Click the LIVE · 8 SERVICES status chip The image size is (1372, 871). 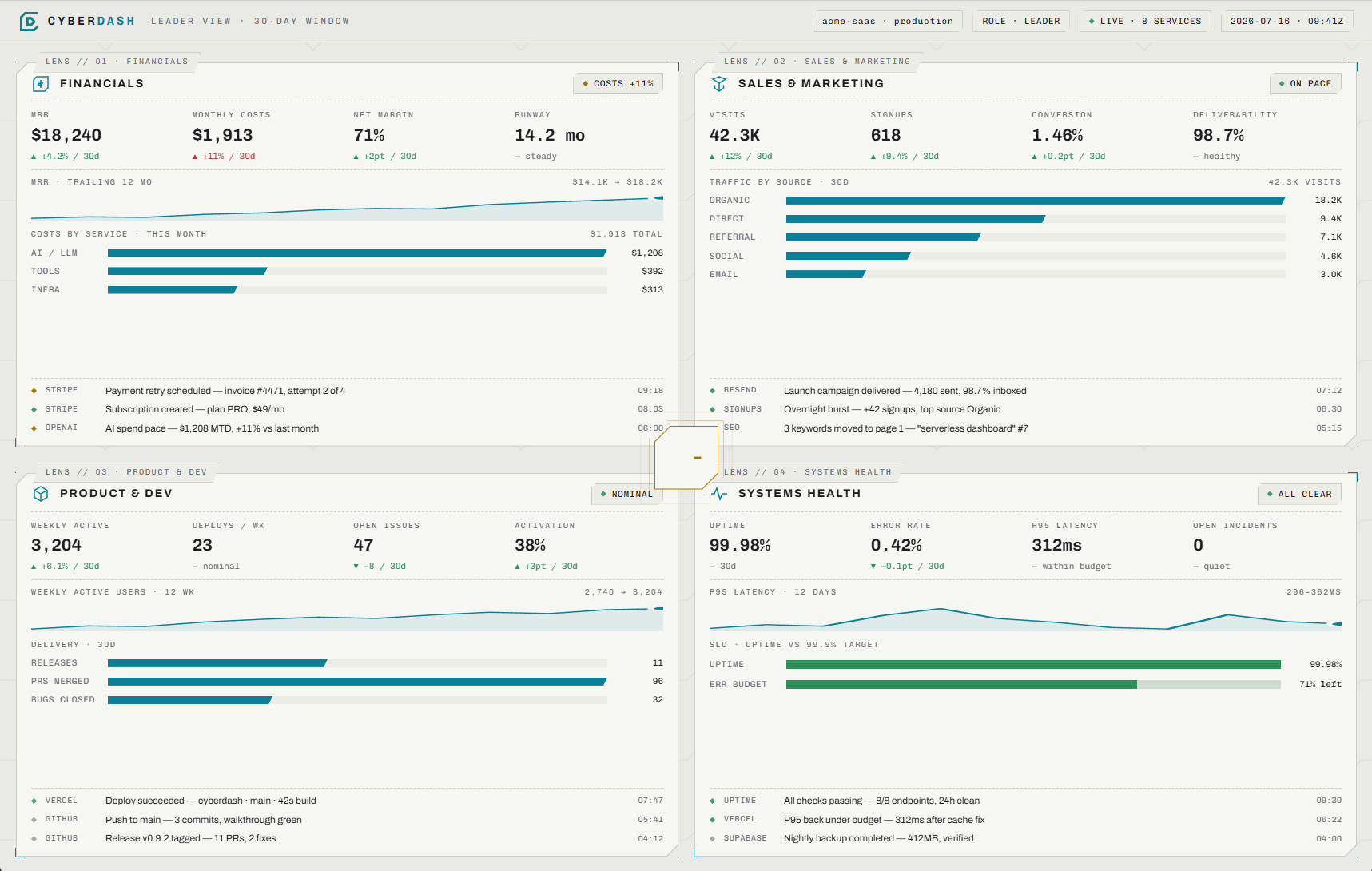tap(1145, 22)
